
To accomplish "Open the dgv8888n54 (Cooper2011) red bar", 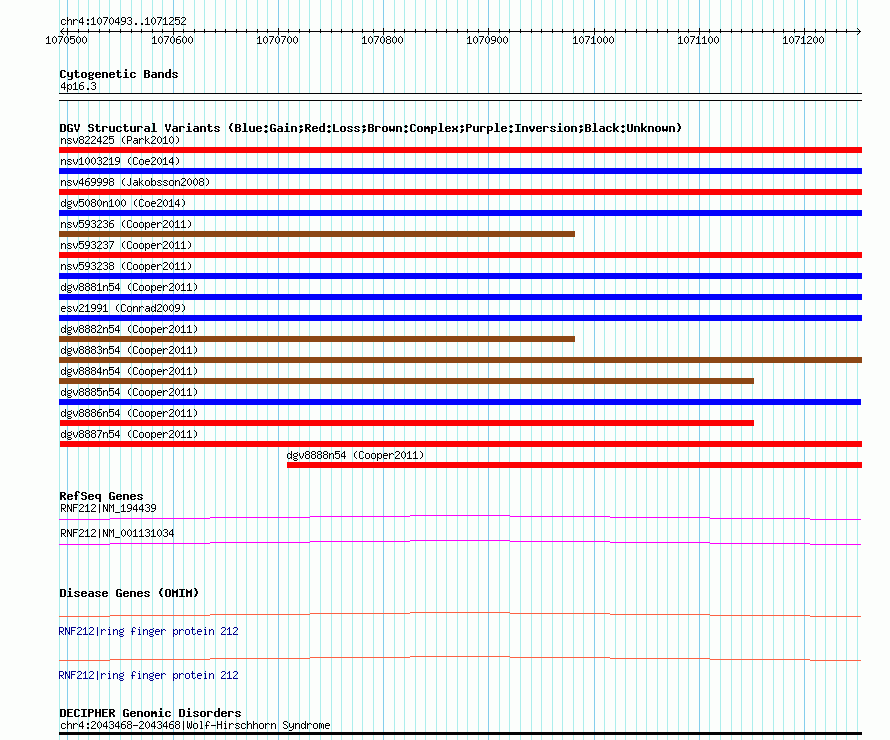I will point(574,465).
